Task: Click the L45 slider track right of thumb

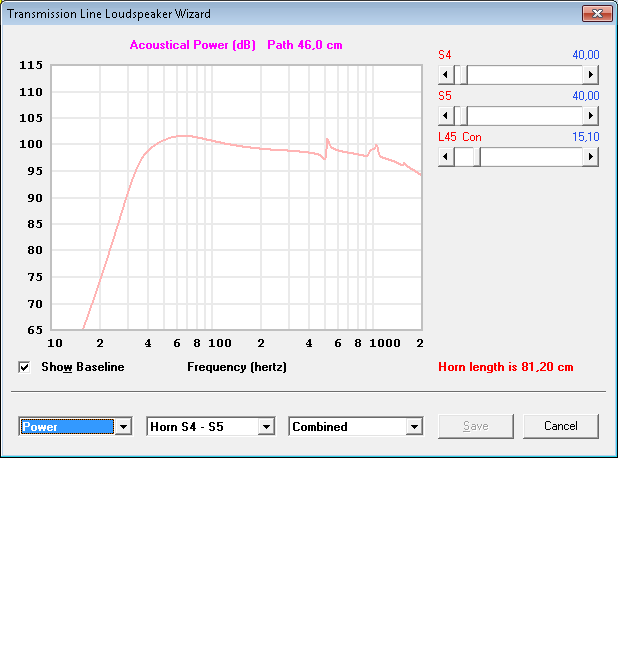Action: tap(531, 157)
